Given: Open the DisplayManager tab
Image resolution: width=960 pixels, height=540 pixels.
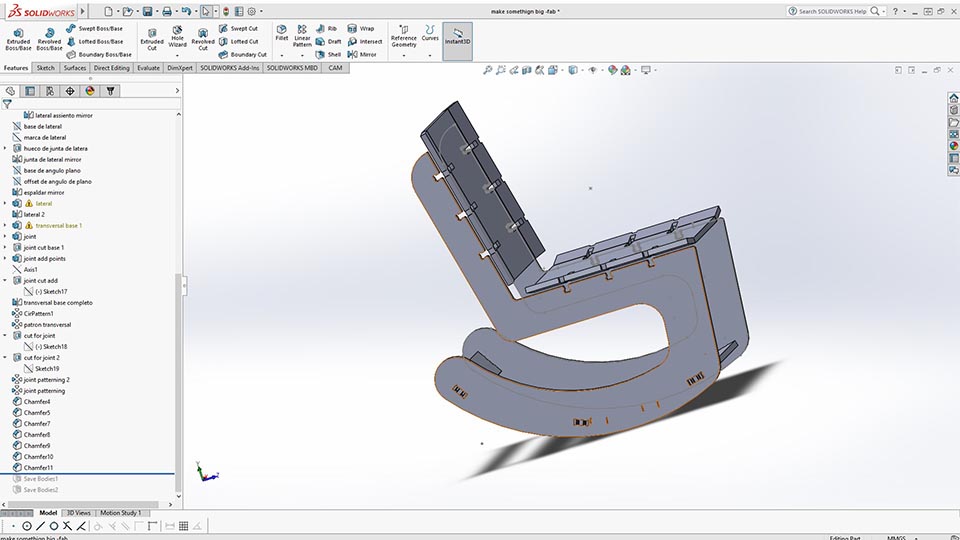Looking at the screenshot, I should click(x=90, y=91).
